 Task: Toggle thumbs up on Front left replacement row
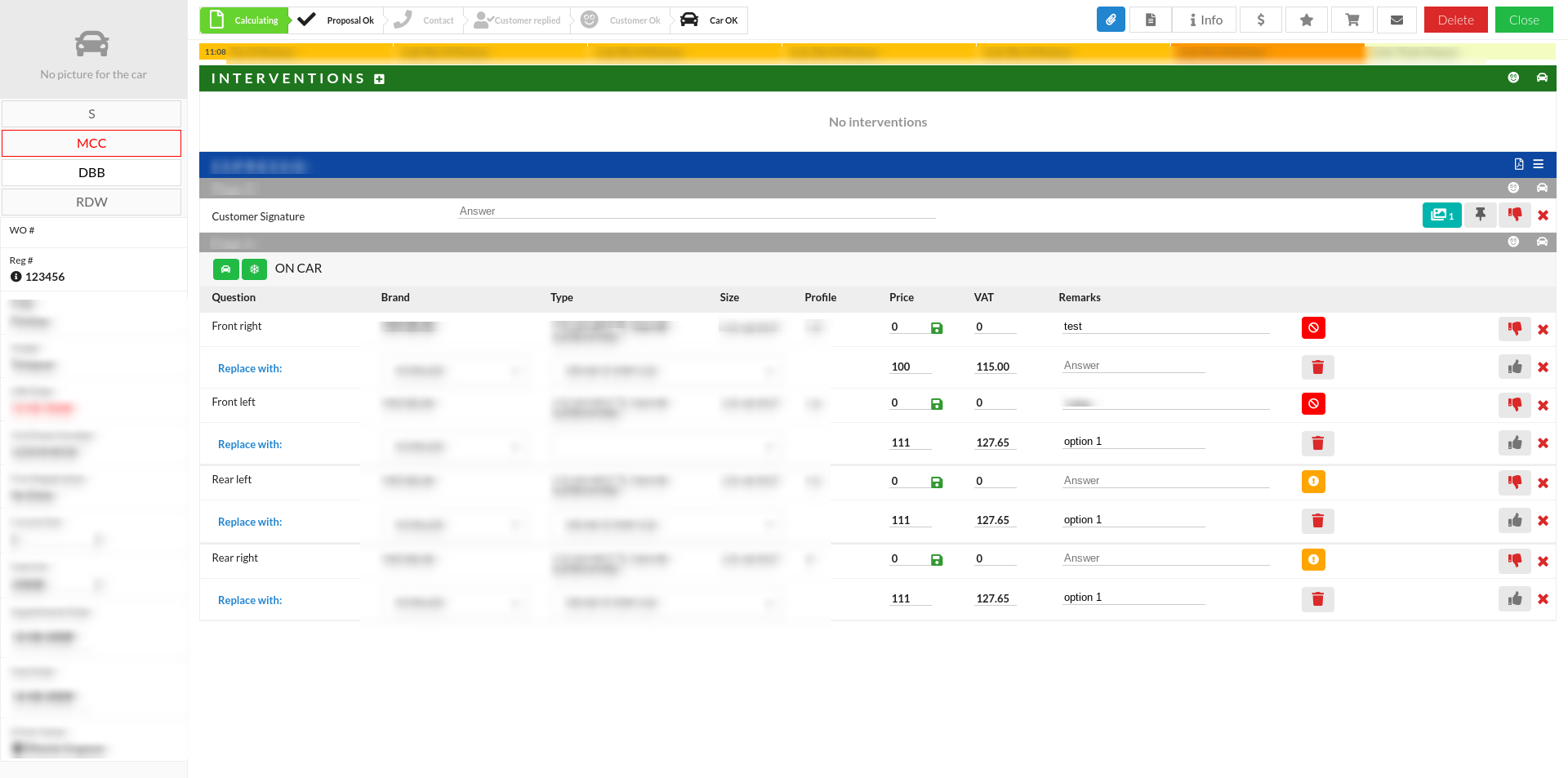[1515, 443]
